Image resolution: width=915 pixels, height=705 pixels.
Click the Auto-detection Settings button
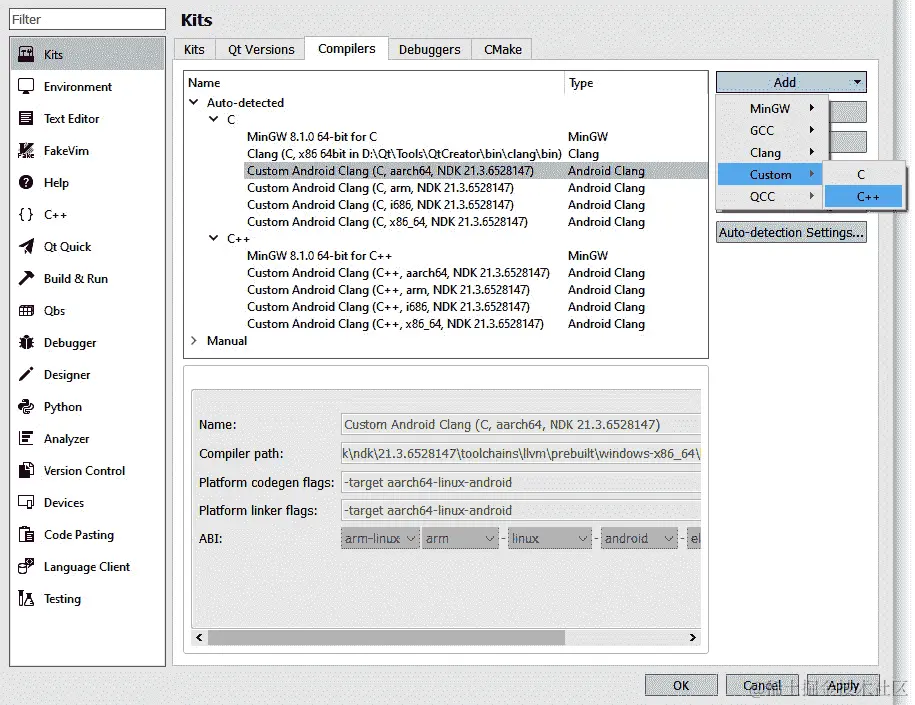[791, 232]
